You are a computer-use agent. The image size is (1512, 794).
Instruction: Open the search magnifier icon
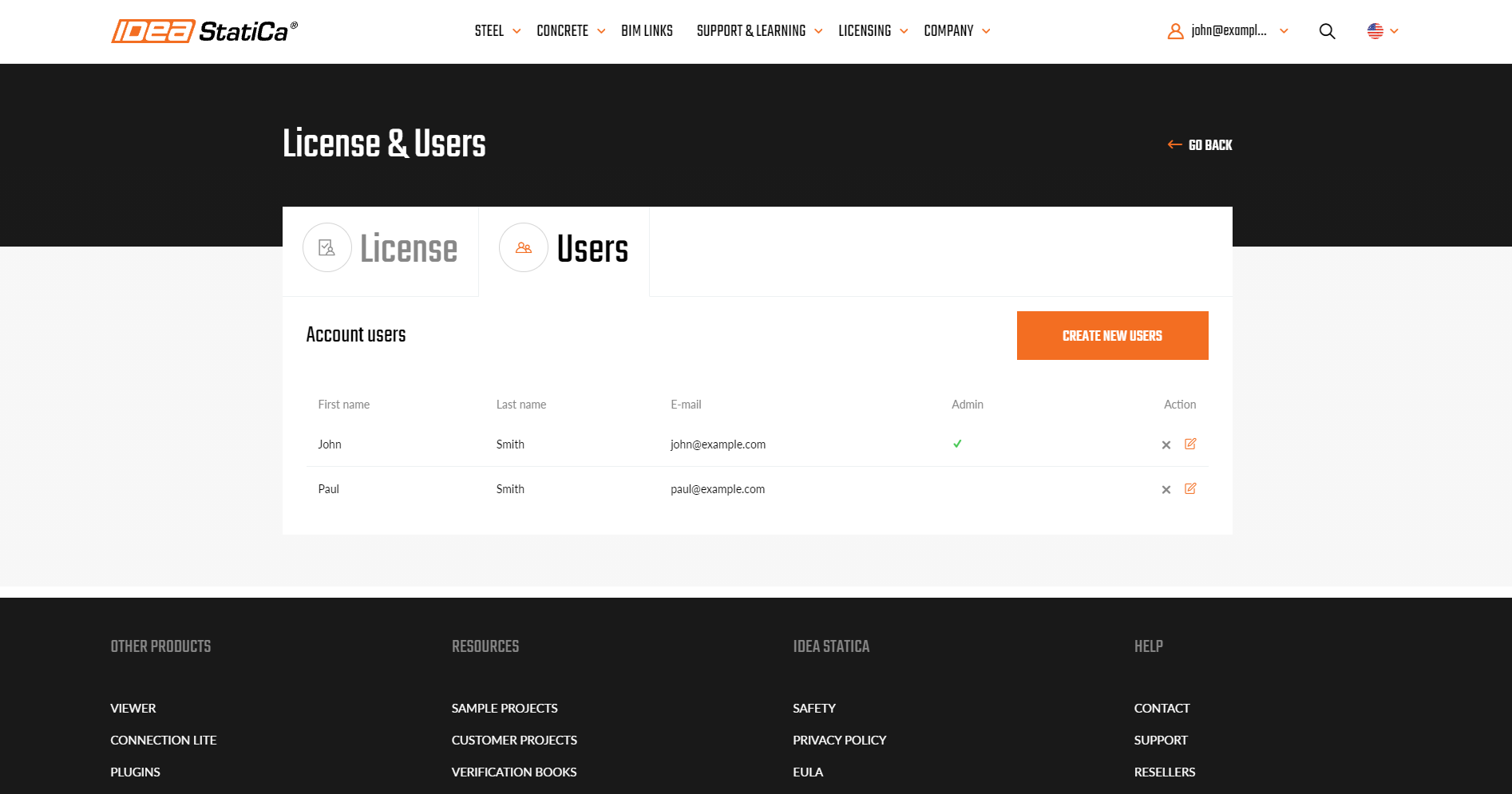click(x=1327, y=31)
